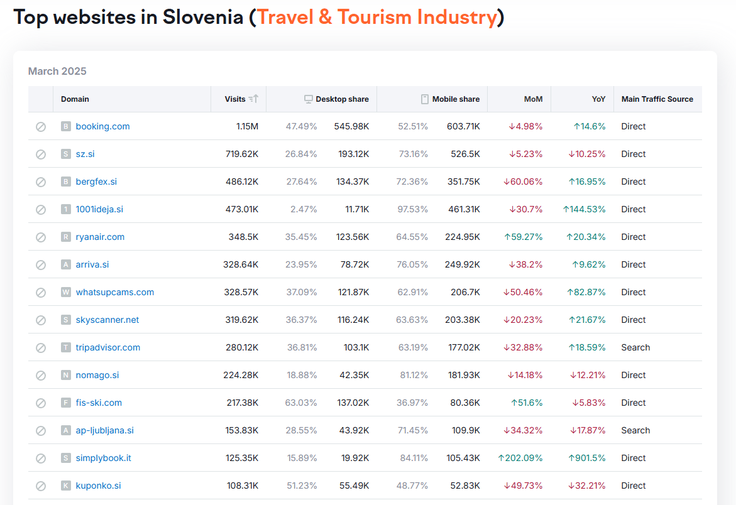This screenshot has width=736, height=505.
Task: Open the simplybook.it domain link
Action: (103, 458)
